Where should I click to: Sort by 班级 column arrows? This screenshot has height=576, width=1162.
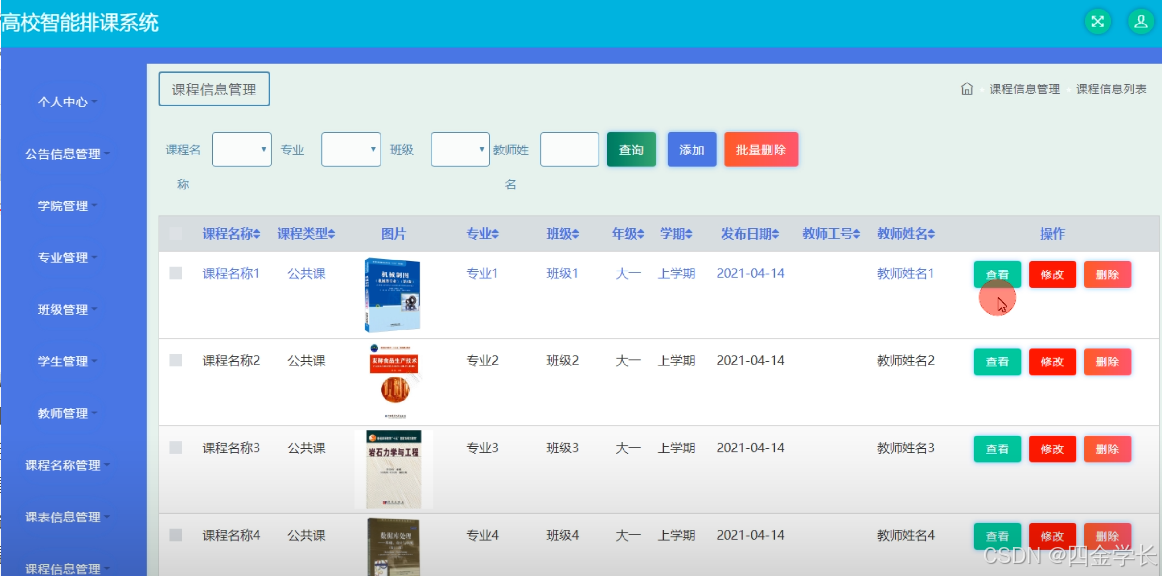(575, 234)
